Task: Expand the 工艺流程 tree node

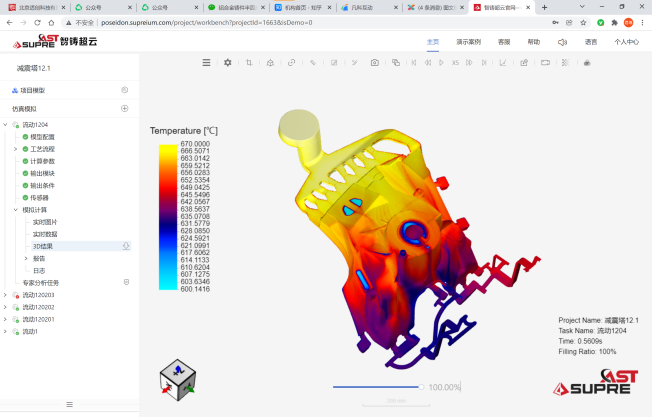Action: [x=15, y=149]
